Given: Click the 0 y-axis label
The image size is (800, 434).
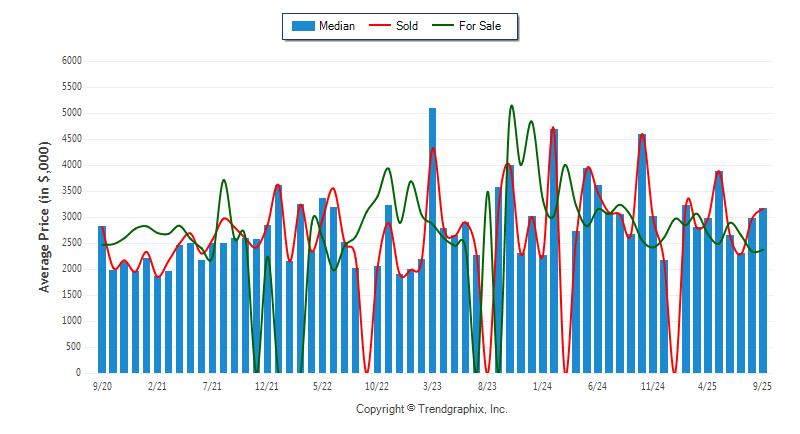Looking at the screenshot, I should click(x=78, y=373).
